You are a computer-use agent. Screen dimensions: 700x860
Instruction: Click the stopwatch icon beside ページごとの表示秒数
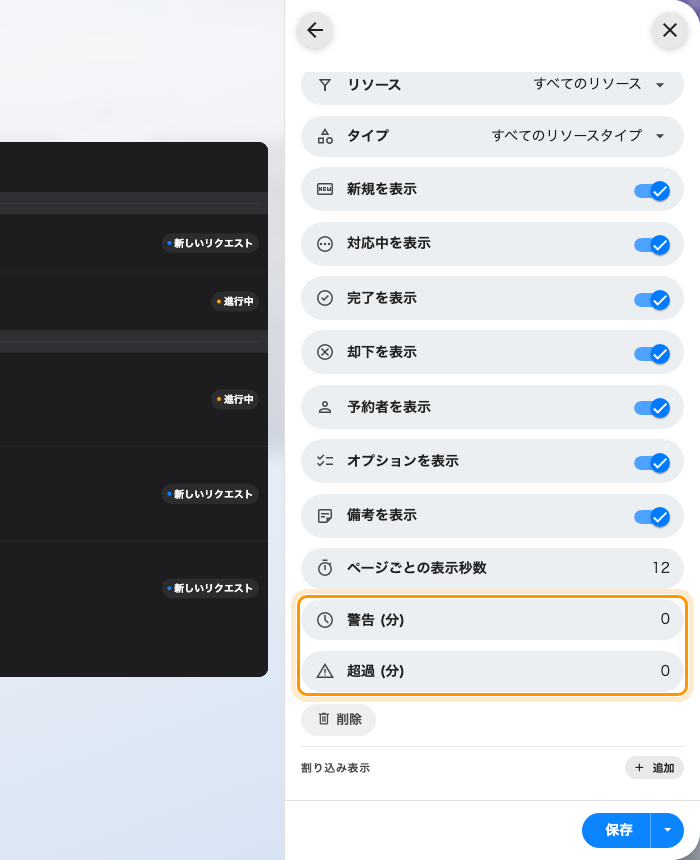(x=325, y=568)
